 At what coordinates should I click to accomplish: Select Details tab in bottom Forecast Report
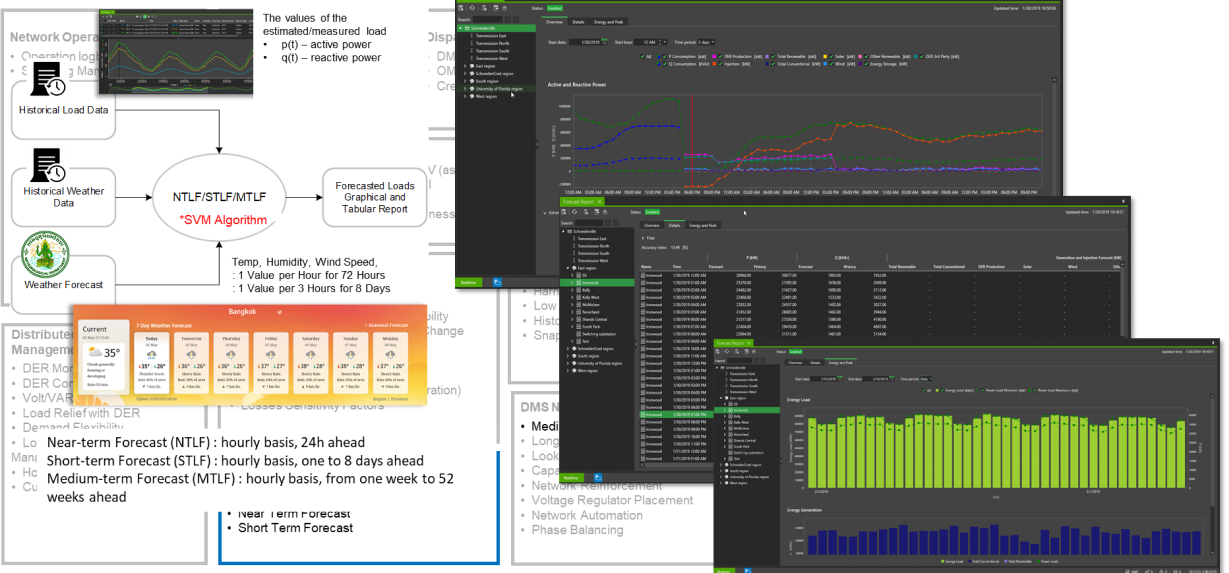point(815,362)
